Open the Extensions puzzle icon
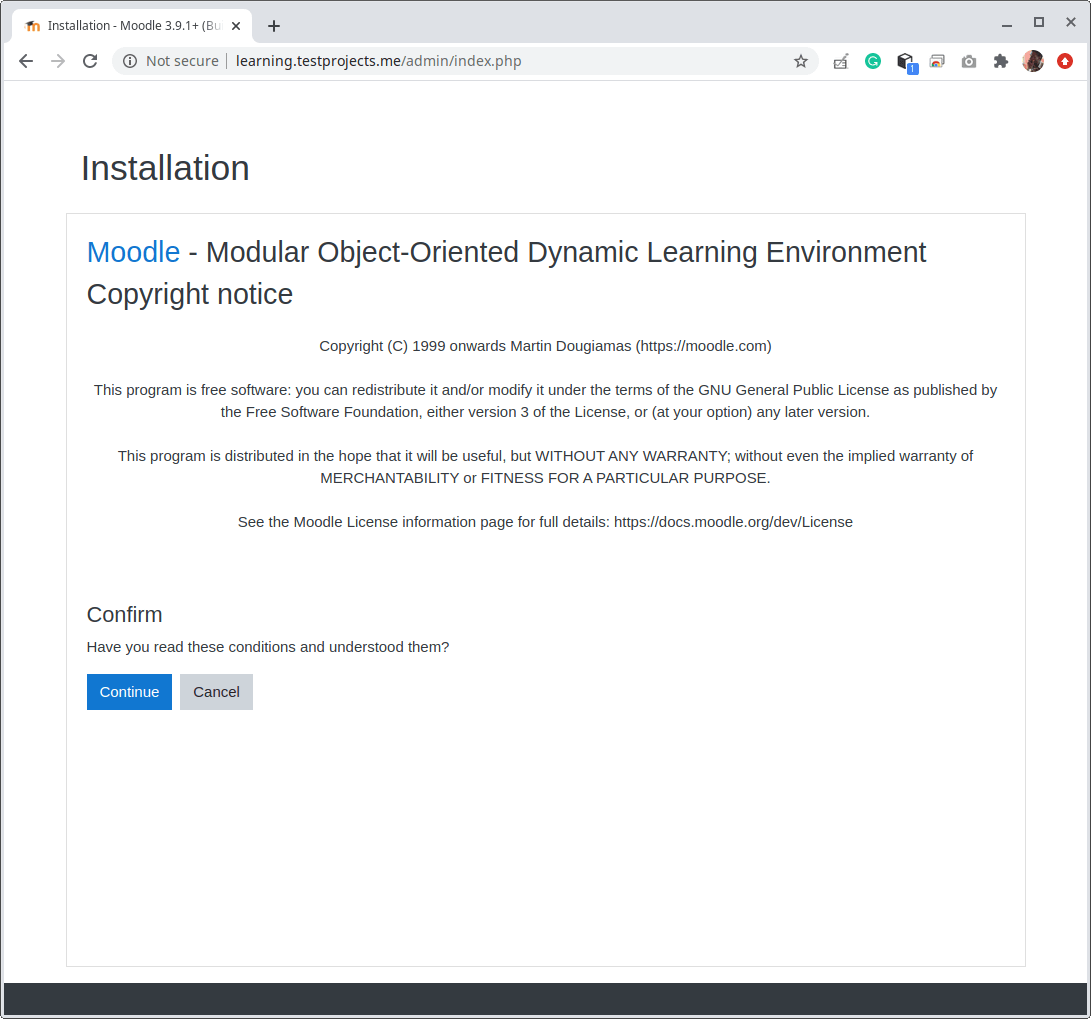This screenshot has height=1019, width=1091. tap(1001, 61)
